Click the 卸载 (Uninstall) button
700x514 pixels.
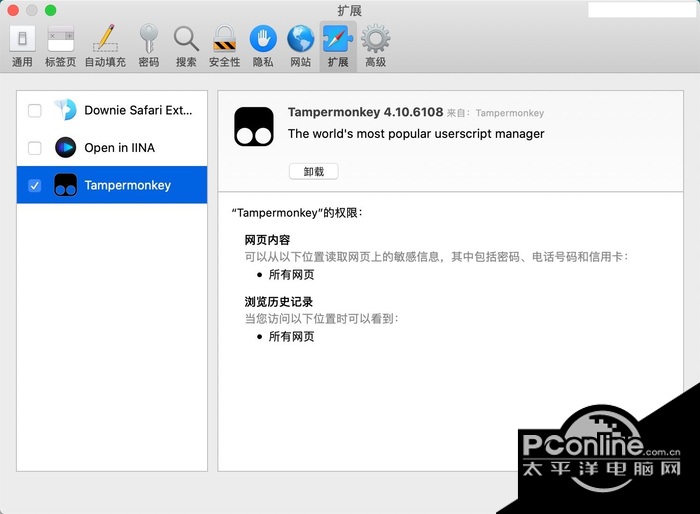[x=313, y=171]
